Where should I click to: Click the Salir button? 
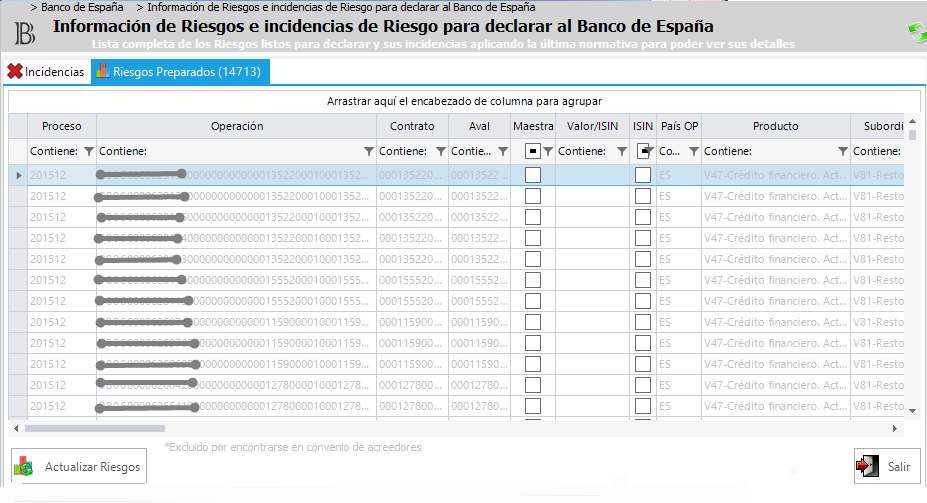tap(887, 466)
